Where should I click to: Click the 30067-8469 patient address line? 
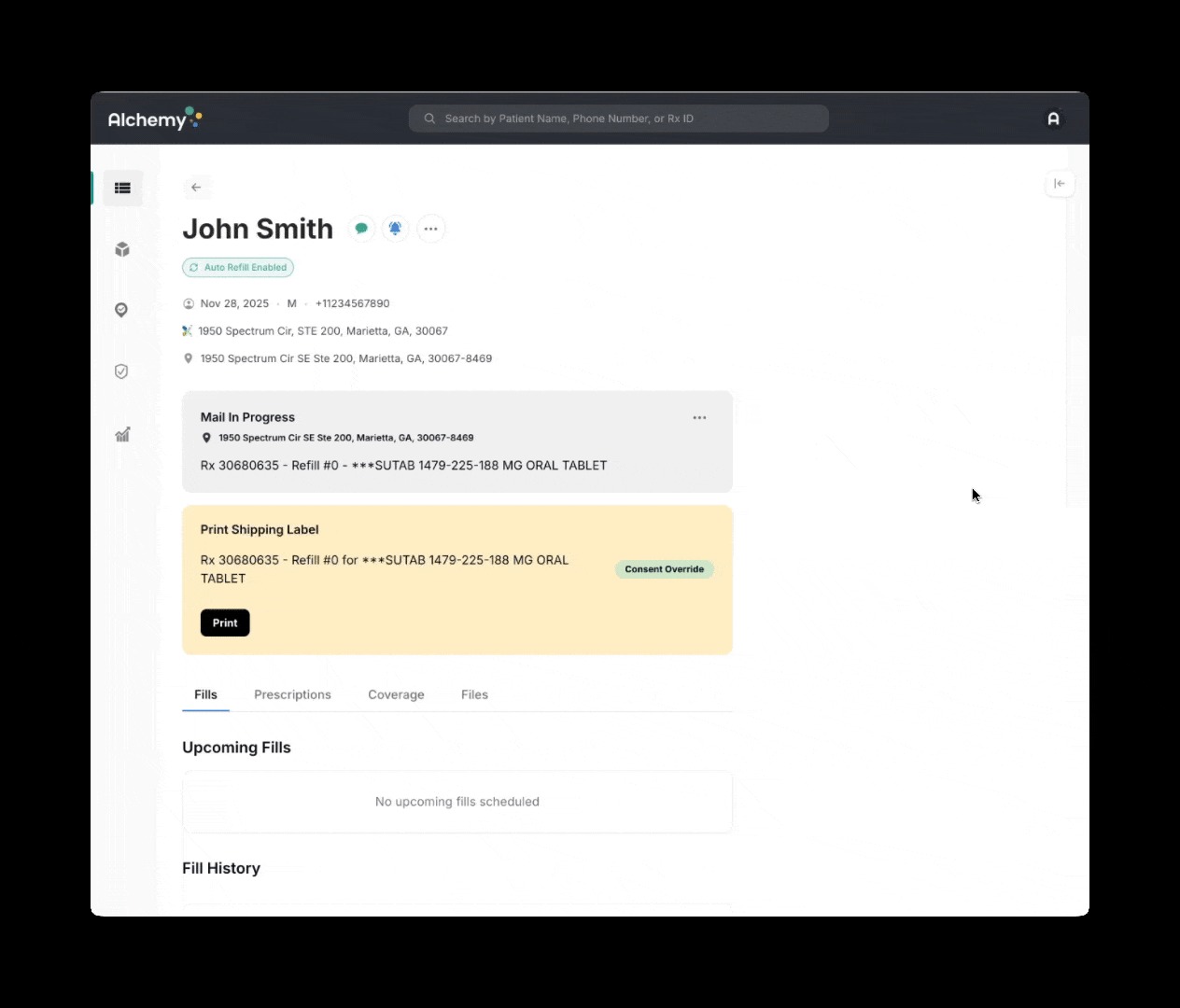click(346, 358)
